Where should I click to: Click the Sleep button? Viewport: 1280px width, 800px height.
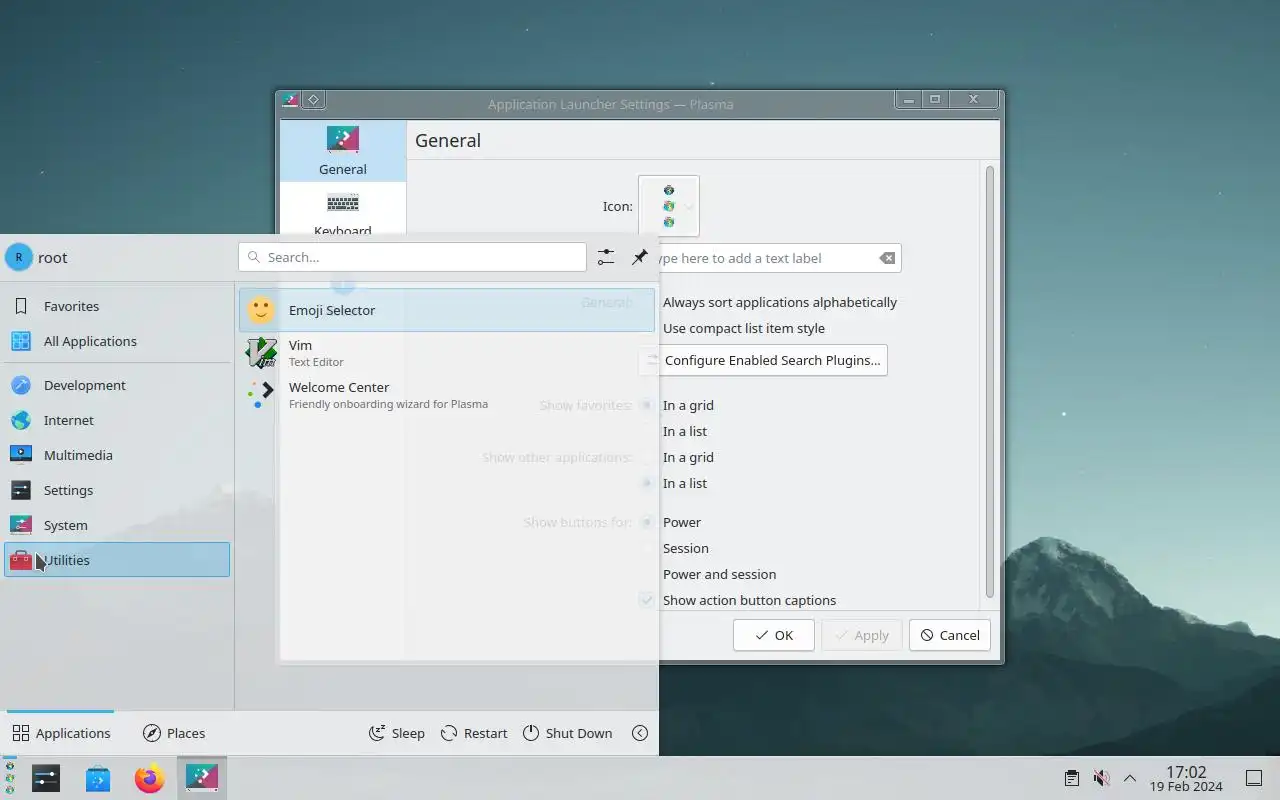click(397, 733)
